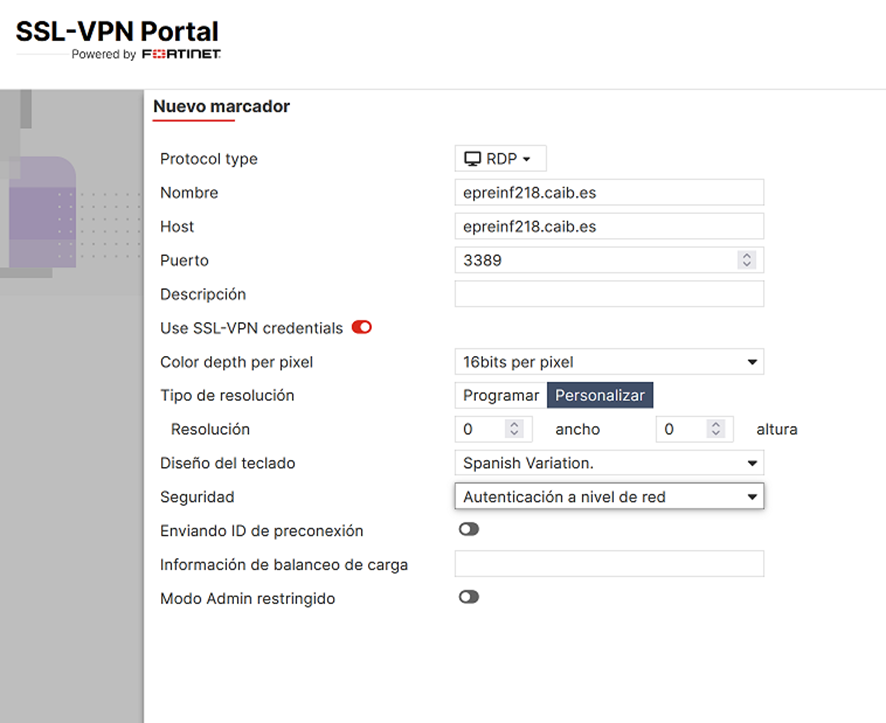Image resolution: width=886 pixels, height=723 pixels.
Task: Open the Diseño del teclado dropdown
Action: point(608,464)
